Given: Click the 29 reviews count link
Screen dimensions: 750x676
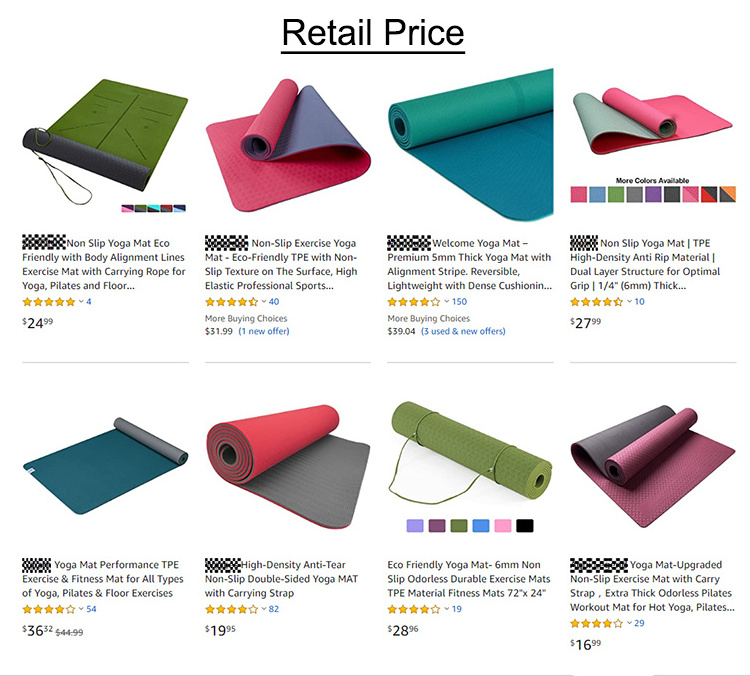Looking at the screenshot, I should tap(639, 623).
